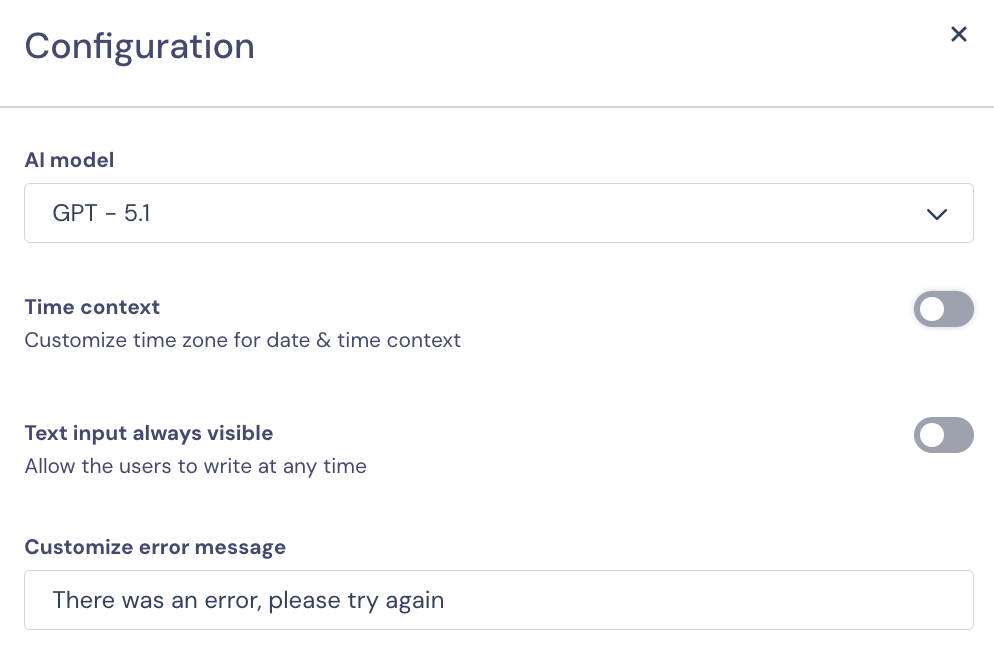This screenshot has height=656, width=994.
Task: Click the AI model label
Action: (x=69, y=160)
